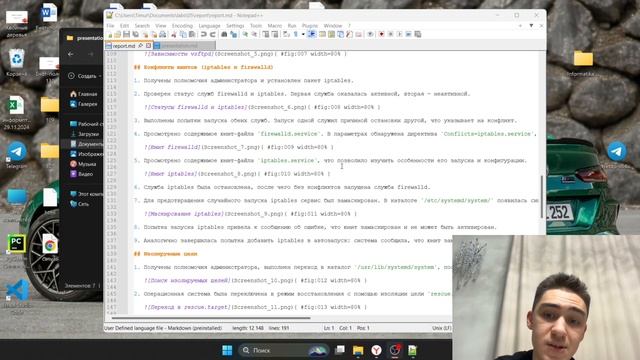The image size is (640, 360).
Task: Click the New file toolbar icon
Action: (110, 34)
